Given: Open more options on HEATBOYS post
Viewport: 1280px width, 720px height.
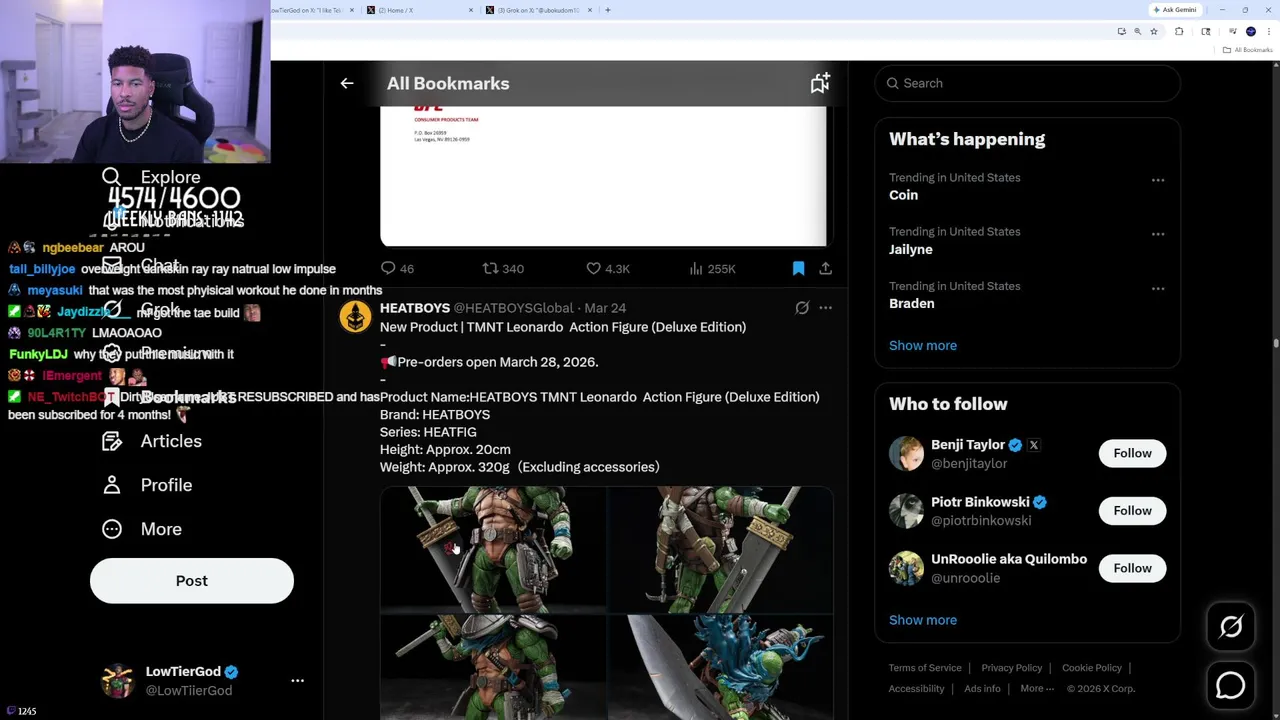Looking at the screenshot, I should pyautogui.click(x=825, y=308).
